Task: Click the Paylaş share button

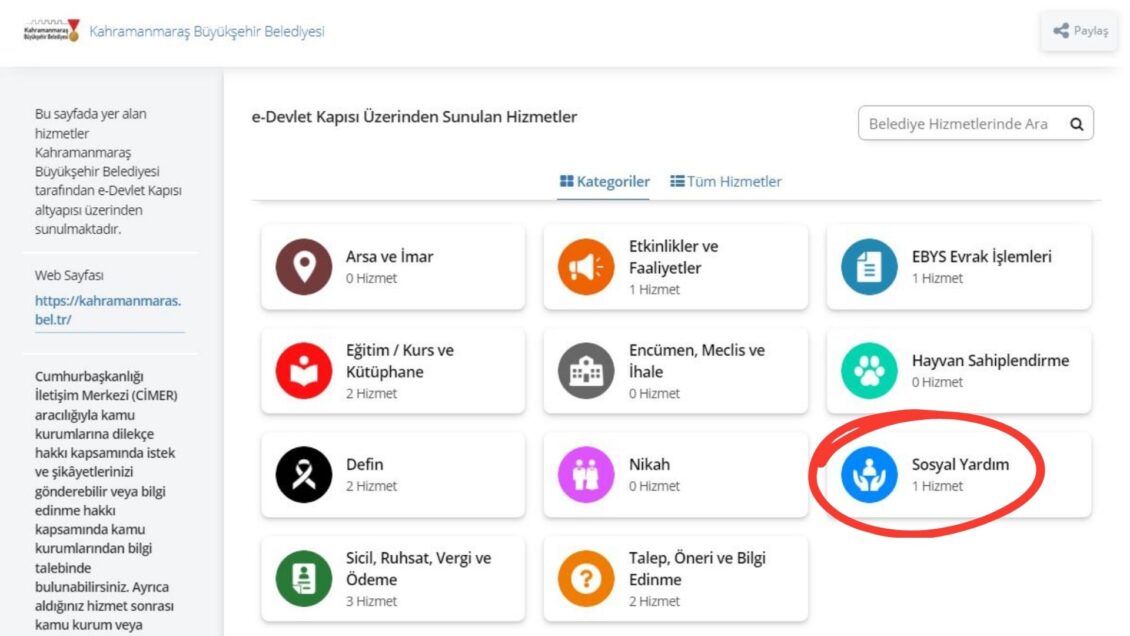Action: 1080,31
